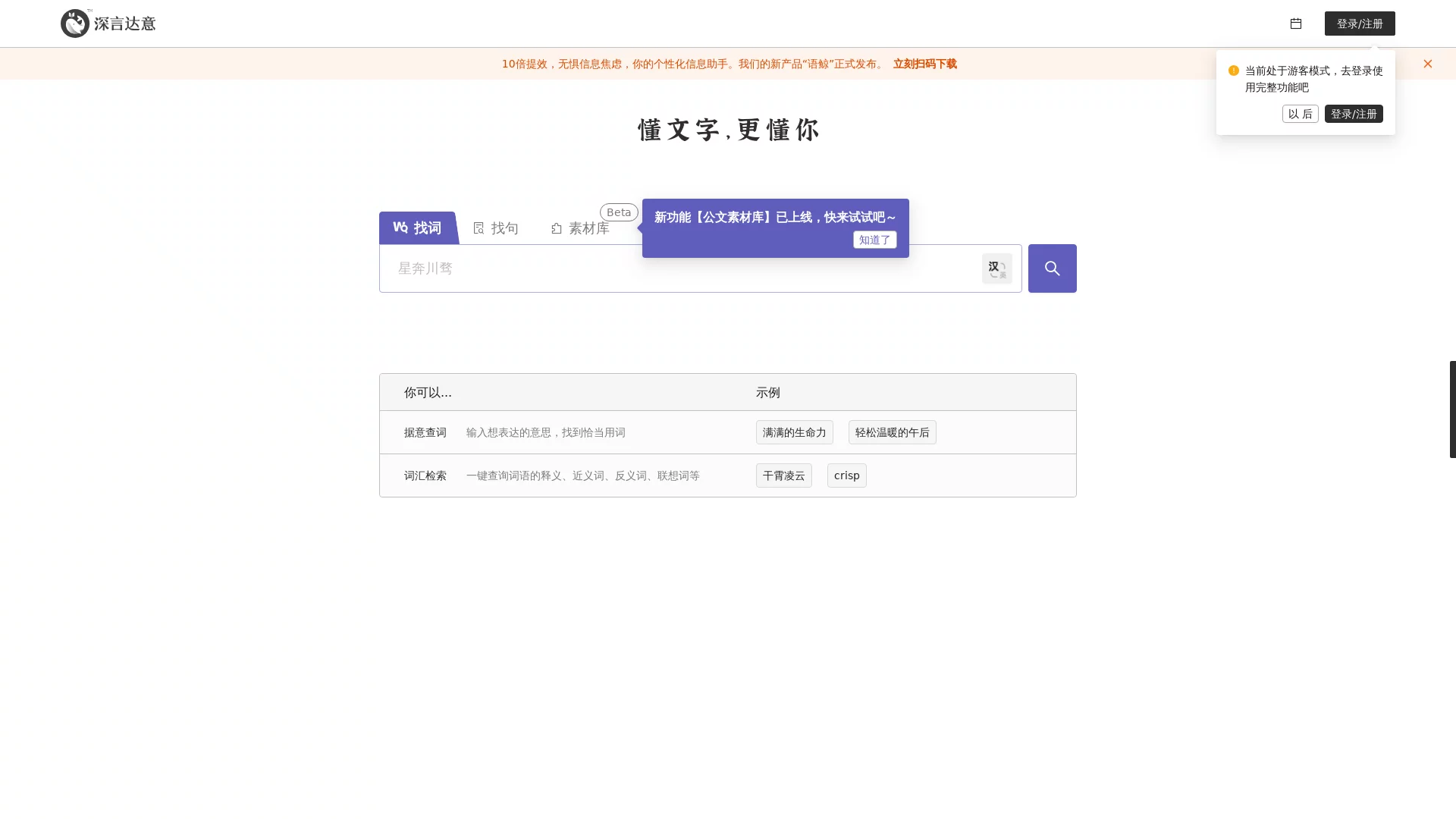Toggle the 汉英 language switch
The width and height of the screenshot is (1456, 819).
pyautogui.click(x=996, y=268)
